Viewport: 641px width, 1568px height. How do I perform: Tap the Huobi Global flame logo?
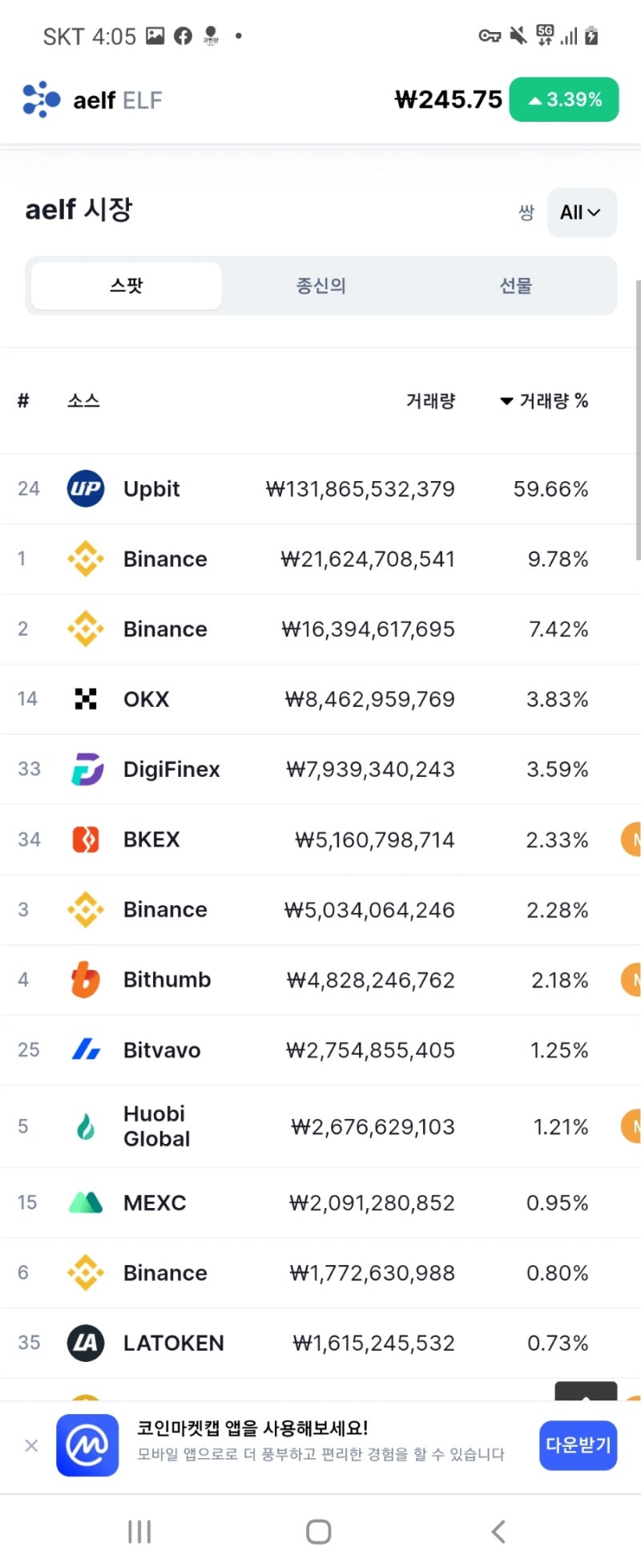click(x=86, y=1126)
